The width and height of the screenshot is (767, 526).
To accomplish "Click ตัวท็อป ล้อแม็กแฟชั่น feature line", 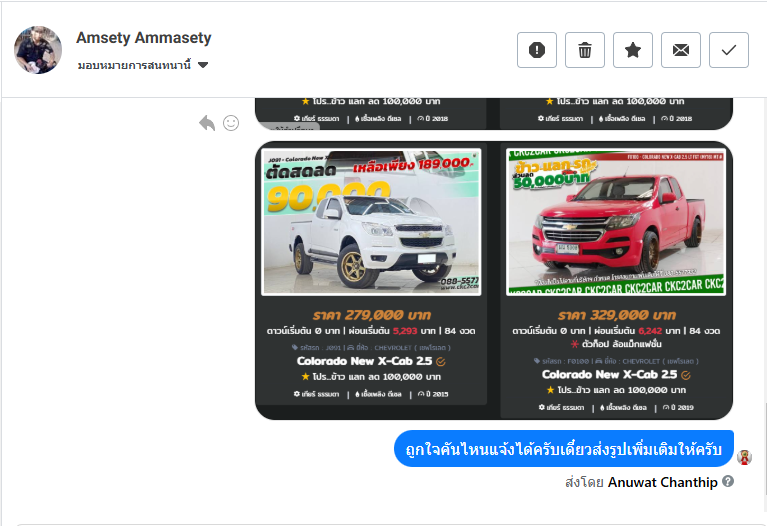I will point(616,344).
